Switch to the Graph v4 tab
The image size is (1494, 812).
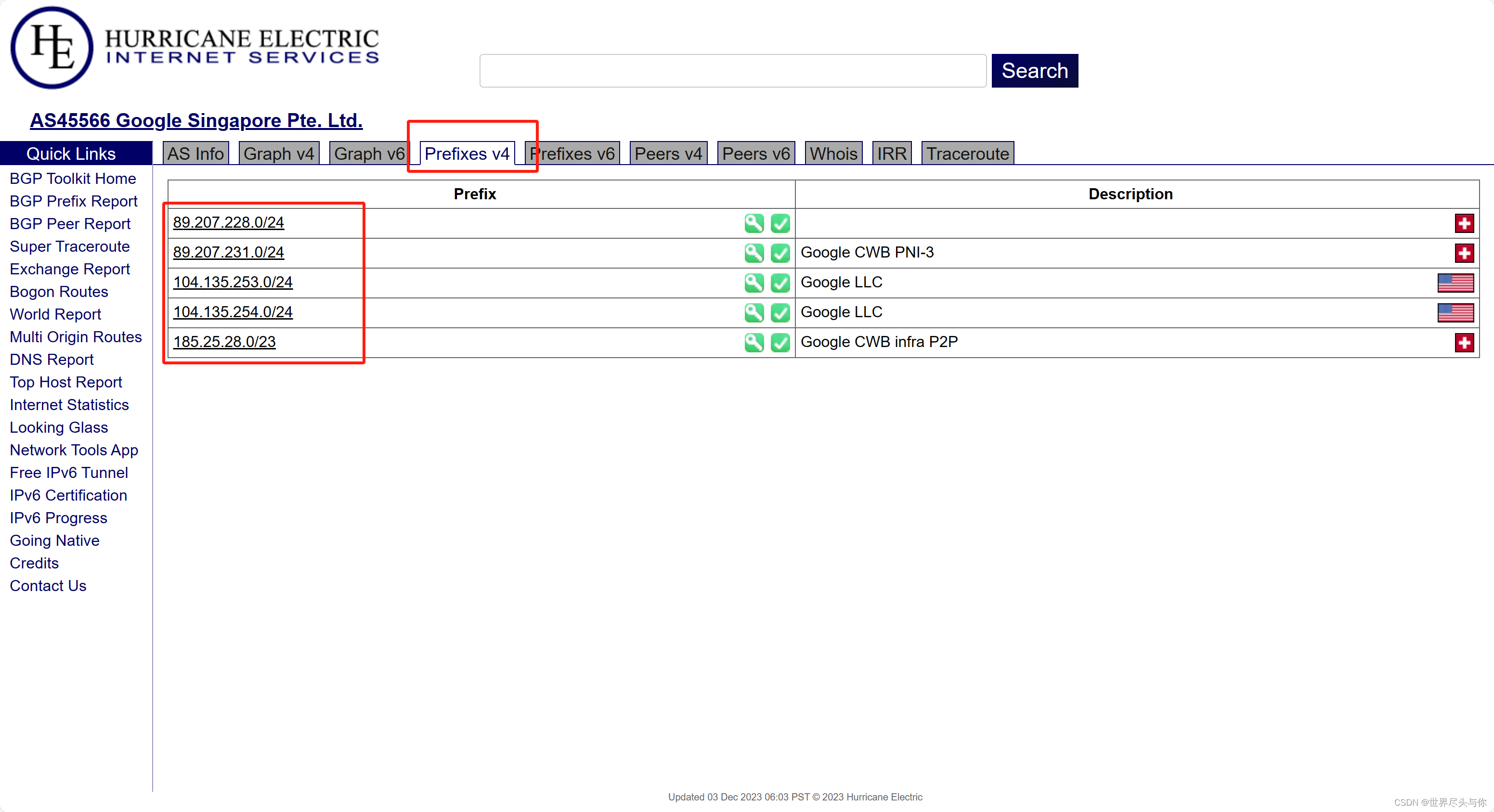(278, 154)
